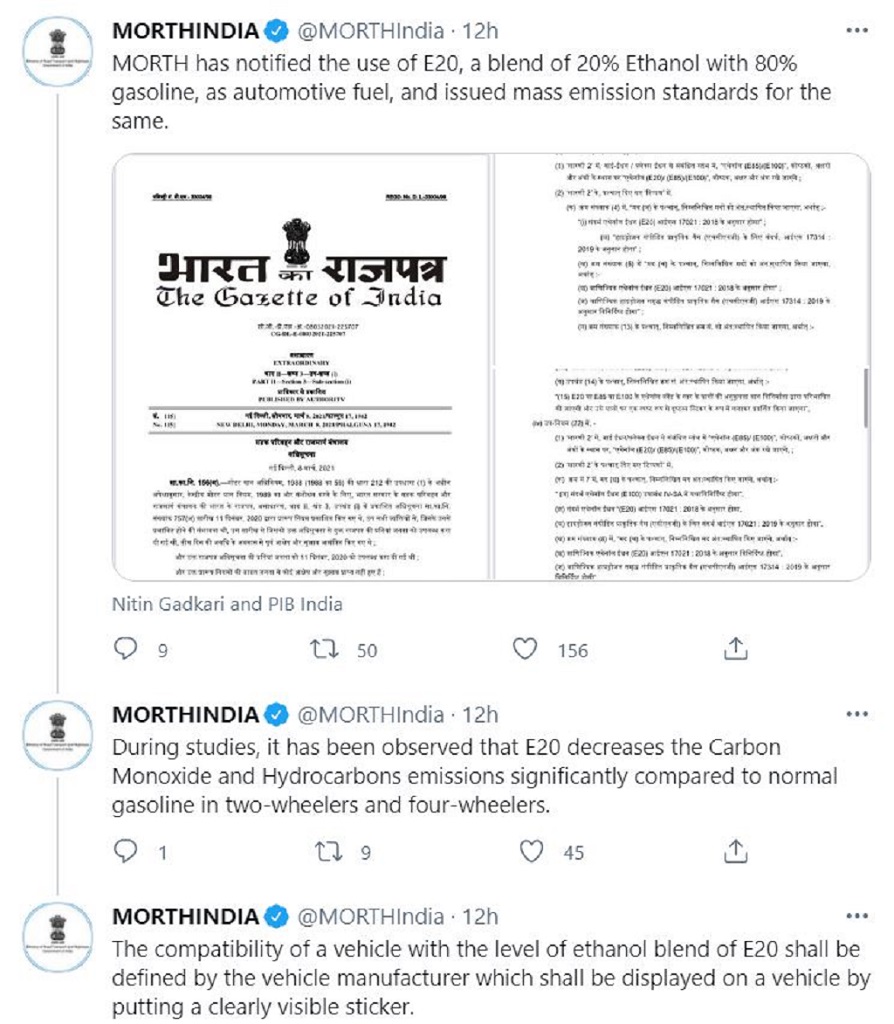Open more options on second tweet

(x=857, y=715)
